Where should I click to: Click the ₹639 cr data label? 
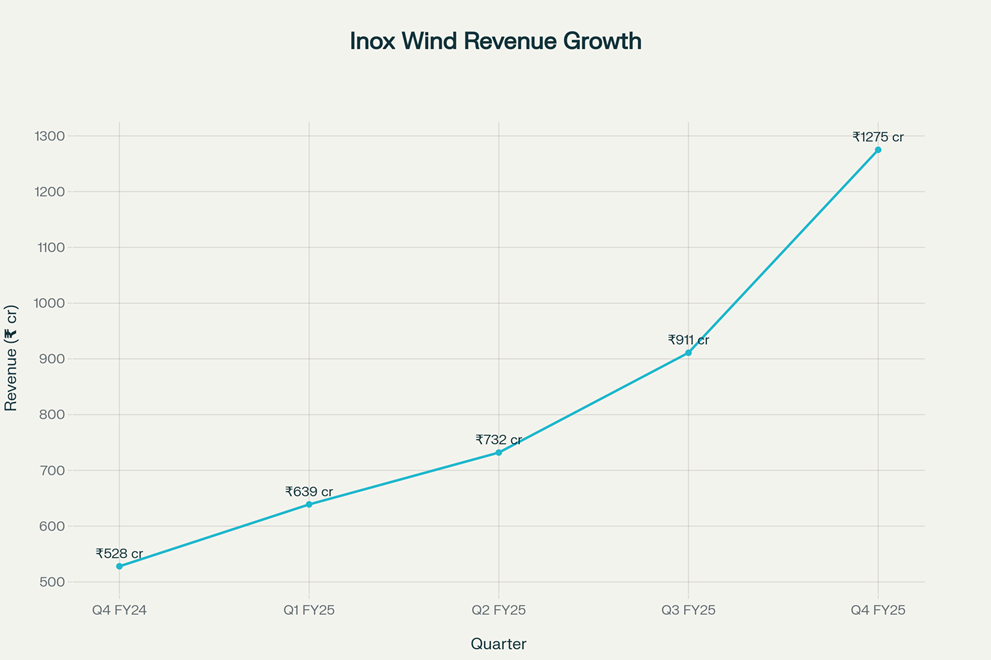pyautogui.click(x=309, y=492)
